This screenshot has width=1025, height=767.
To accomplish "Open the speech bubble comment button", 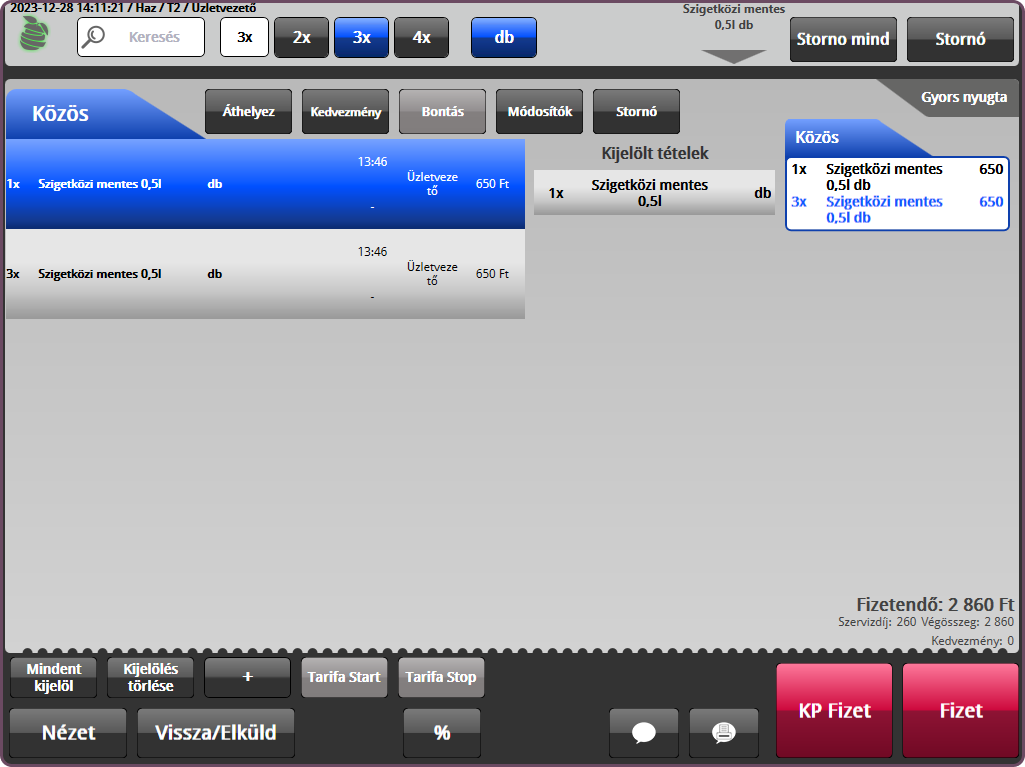I will coord(644,732).
